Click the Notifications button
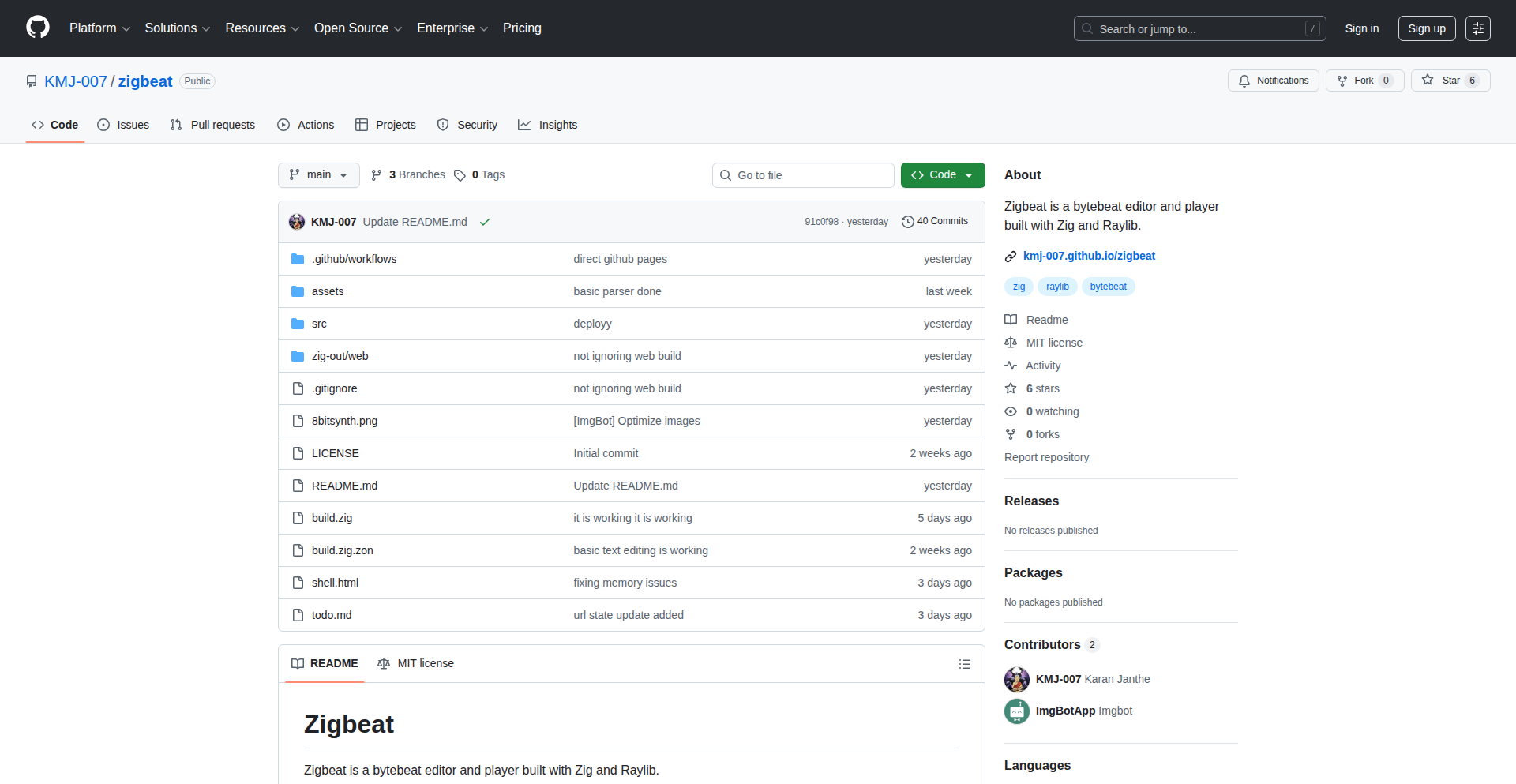 [x=1274, y=81]
